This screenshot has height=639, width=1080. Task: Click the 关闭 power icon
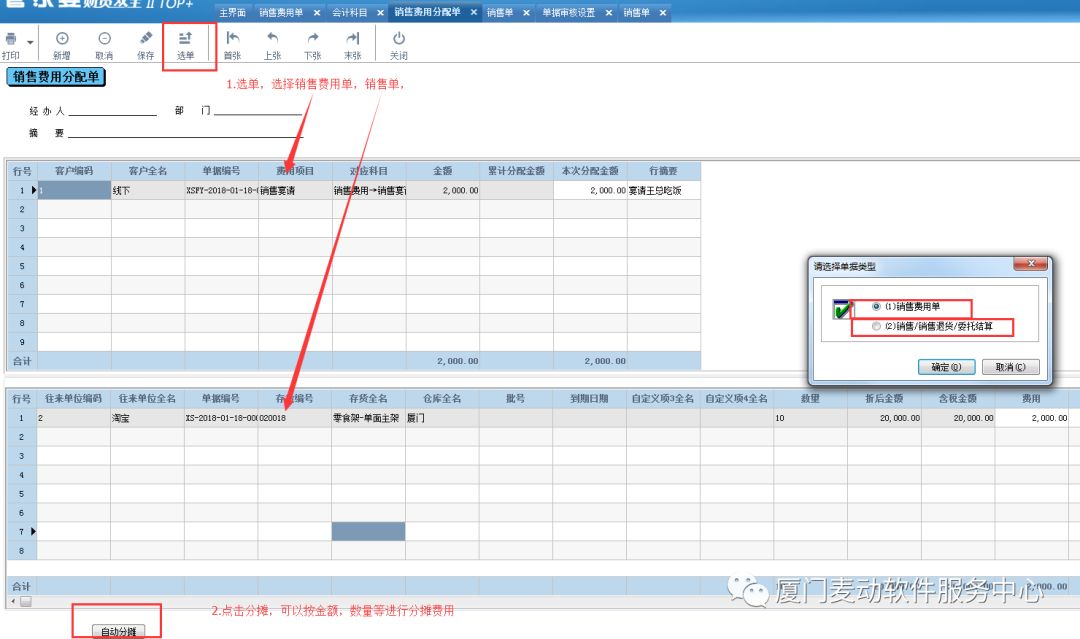[x=398, y=40]
